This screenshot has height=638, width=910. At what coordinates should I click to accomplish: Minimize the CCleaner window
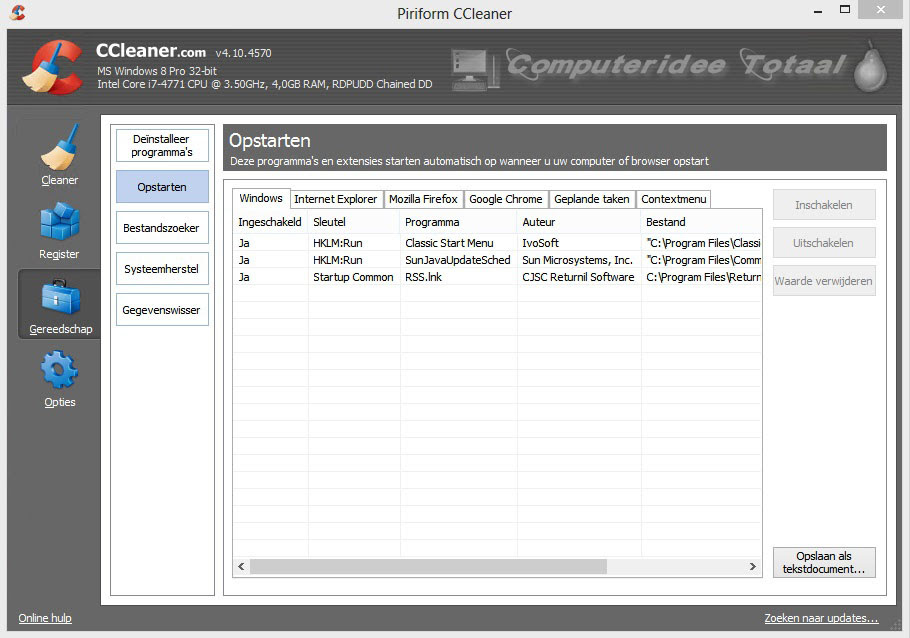(818, 10)
